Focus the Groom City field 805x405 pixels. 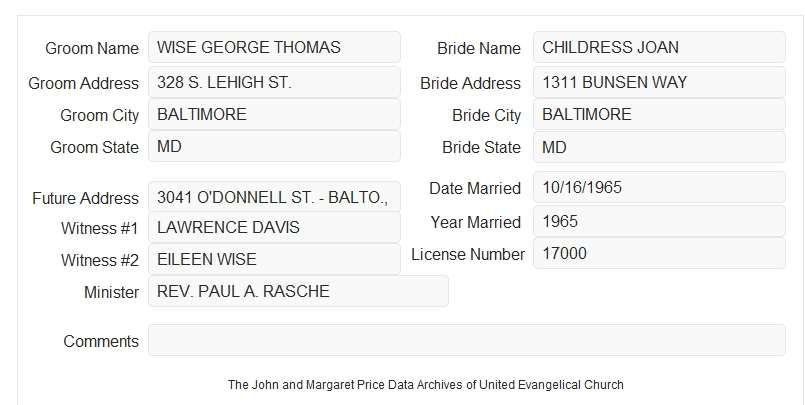274,114
